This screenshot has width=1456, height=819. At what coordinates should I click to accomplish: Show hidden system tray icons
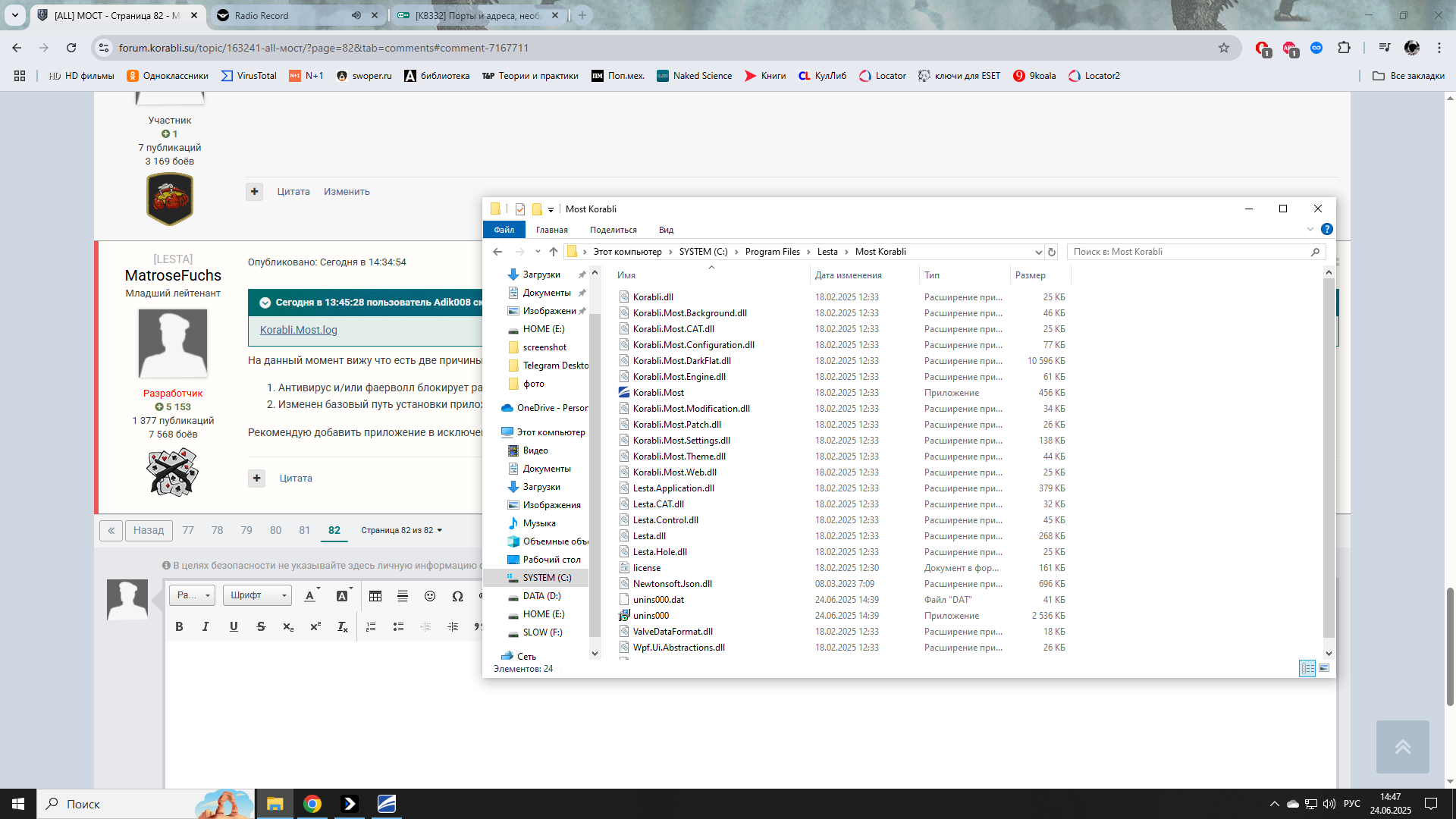(x=1274, y=804)
